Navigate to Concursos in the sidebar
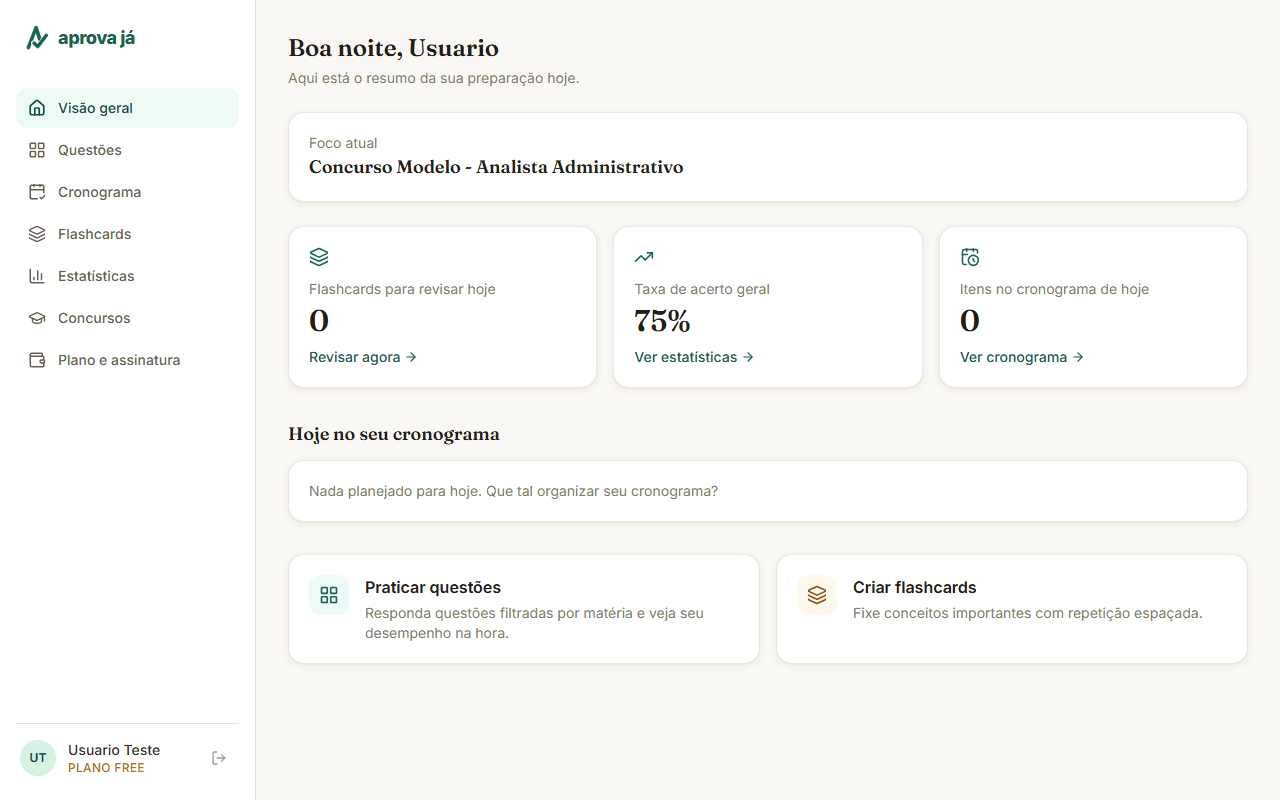Viewport: 1280px width, 800px height. click(128, 318)
